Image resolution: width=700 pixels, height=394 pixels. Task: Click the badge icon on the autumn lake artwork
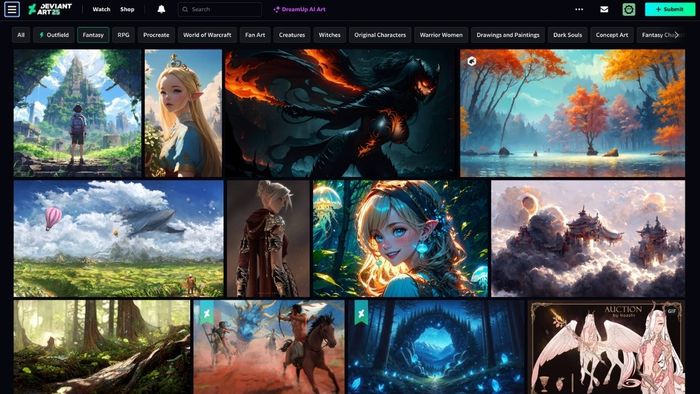coord(472,61)
